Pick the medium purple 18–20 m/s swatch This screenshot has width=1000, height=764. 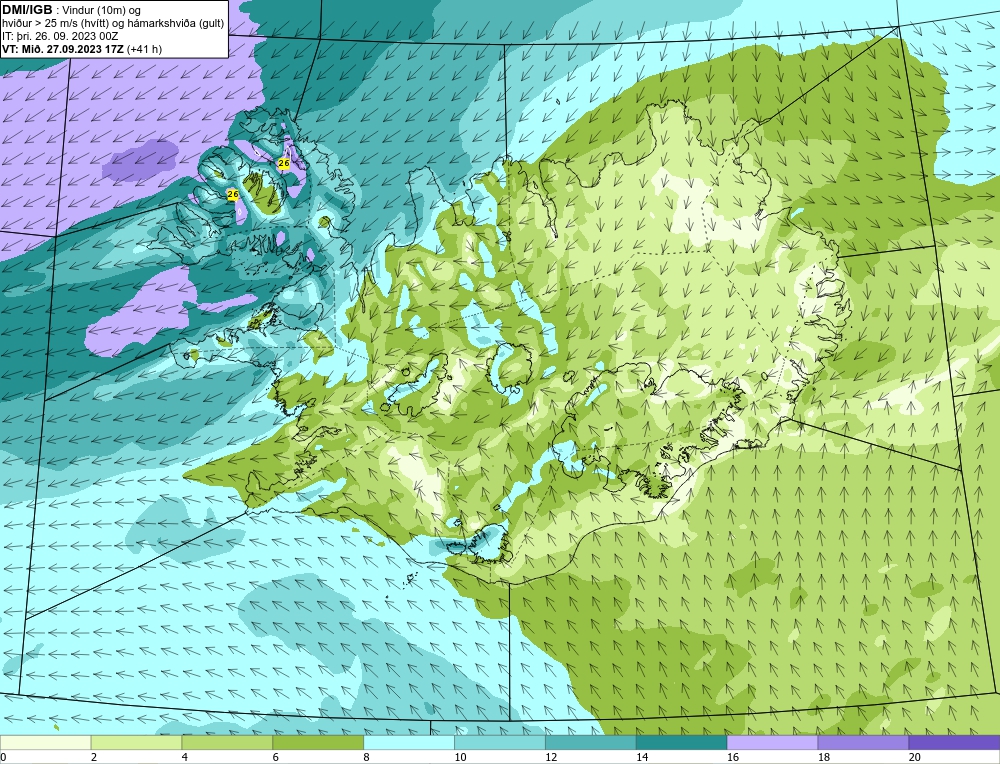tap(863, 742)
